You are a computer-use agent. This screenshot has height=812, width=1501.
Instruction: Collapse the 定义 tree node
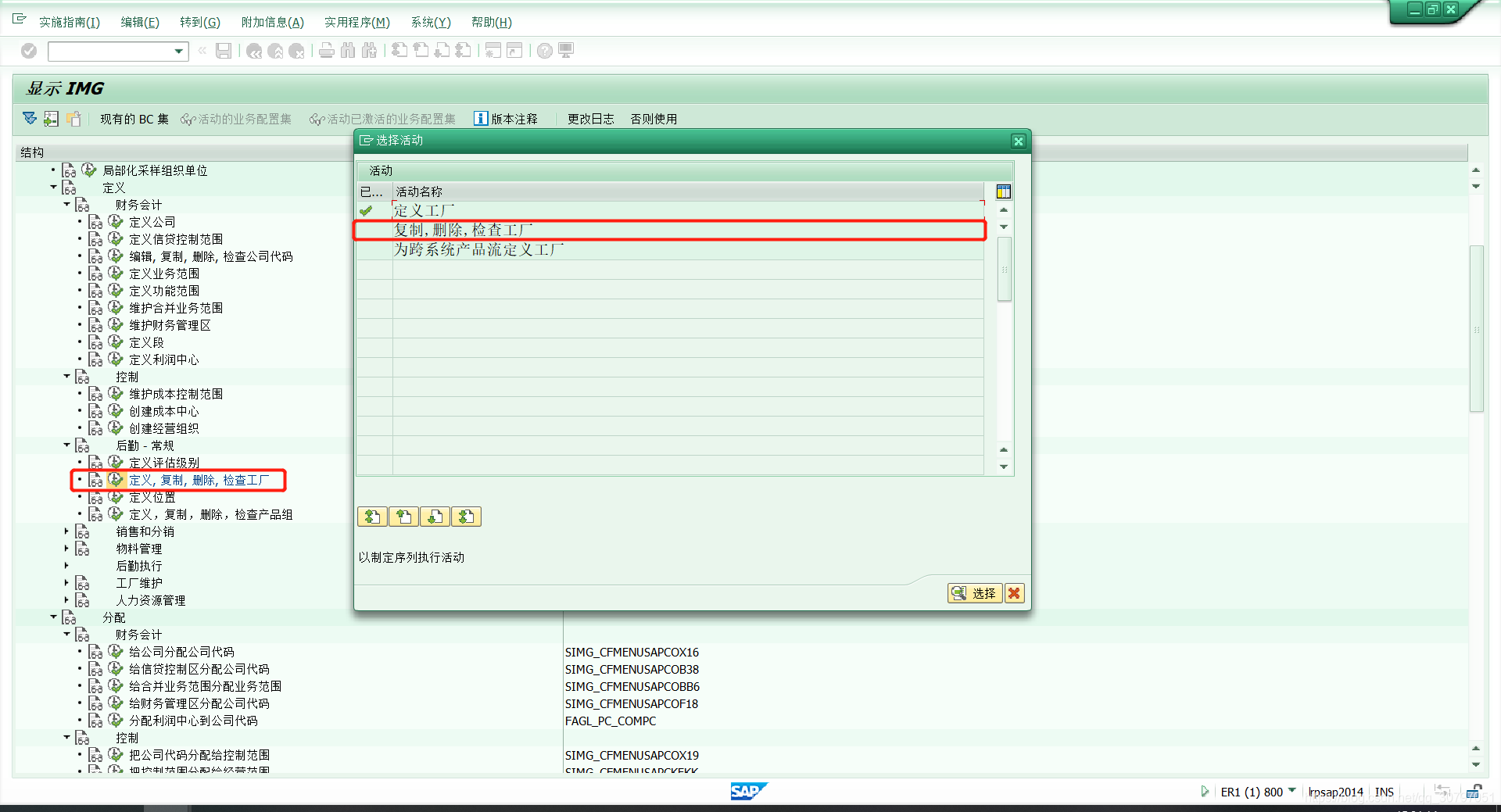pos(53,188)
